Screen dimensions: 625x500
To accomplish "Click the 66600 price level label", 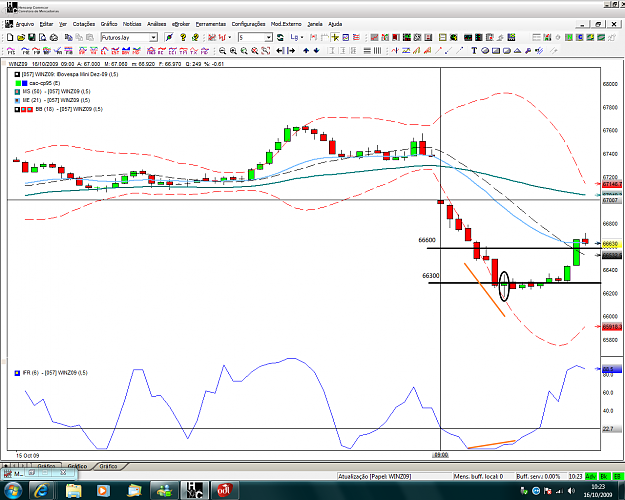I will [x=427, y=240].
